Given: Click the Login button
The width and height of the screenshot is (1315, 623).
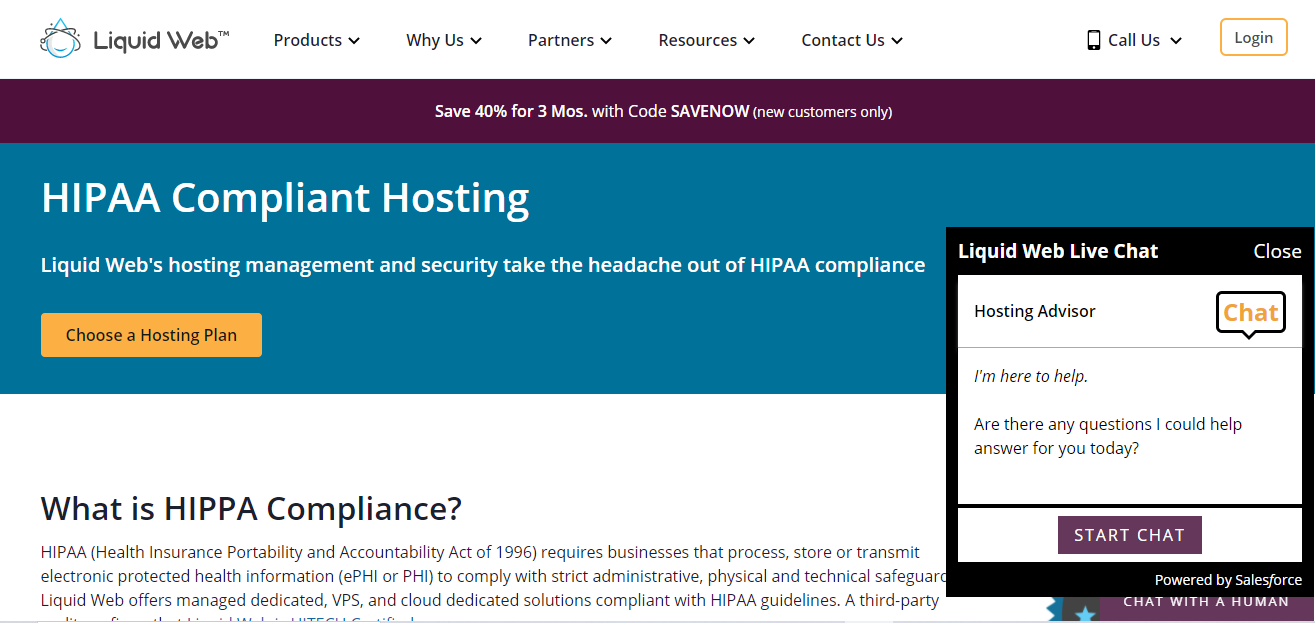Looking at the screenshot, I should [1253, 38].
